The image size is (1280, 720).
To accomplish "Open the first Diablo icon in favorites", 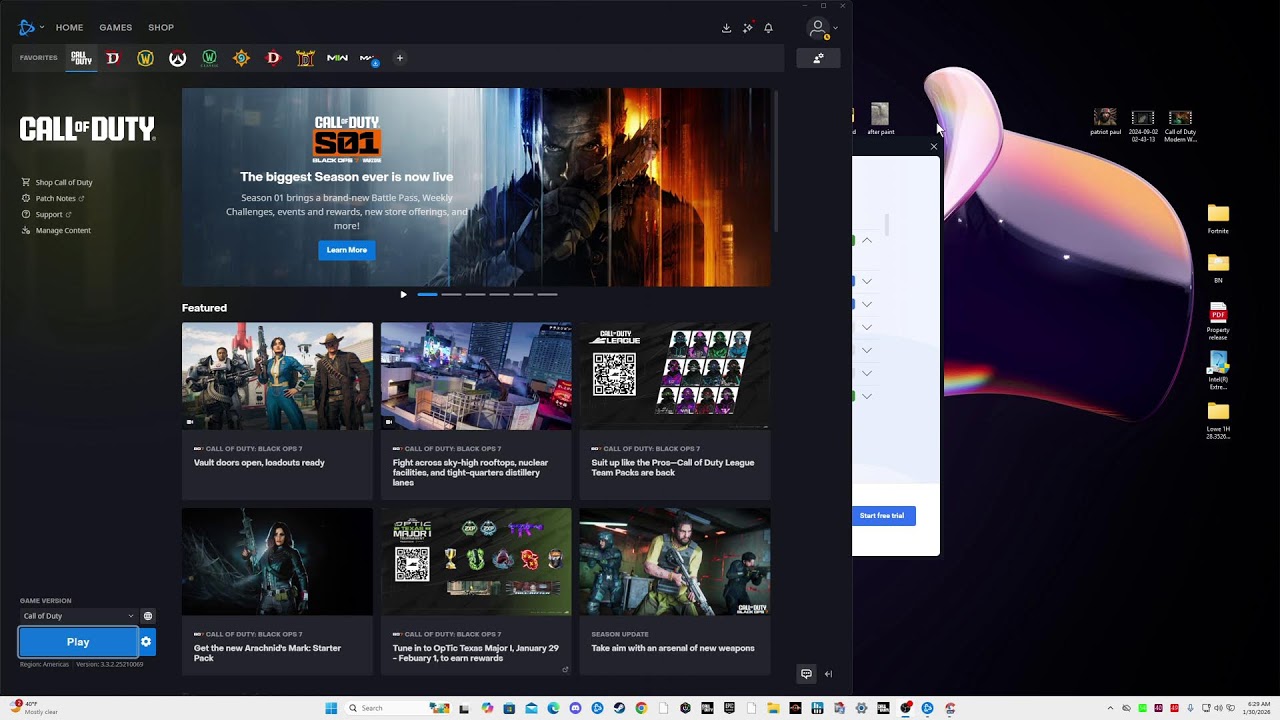I will (x=113, y=58).
